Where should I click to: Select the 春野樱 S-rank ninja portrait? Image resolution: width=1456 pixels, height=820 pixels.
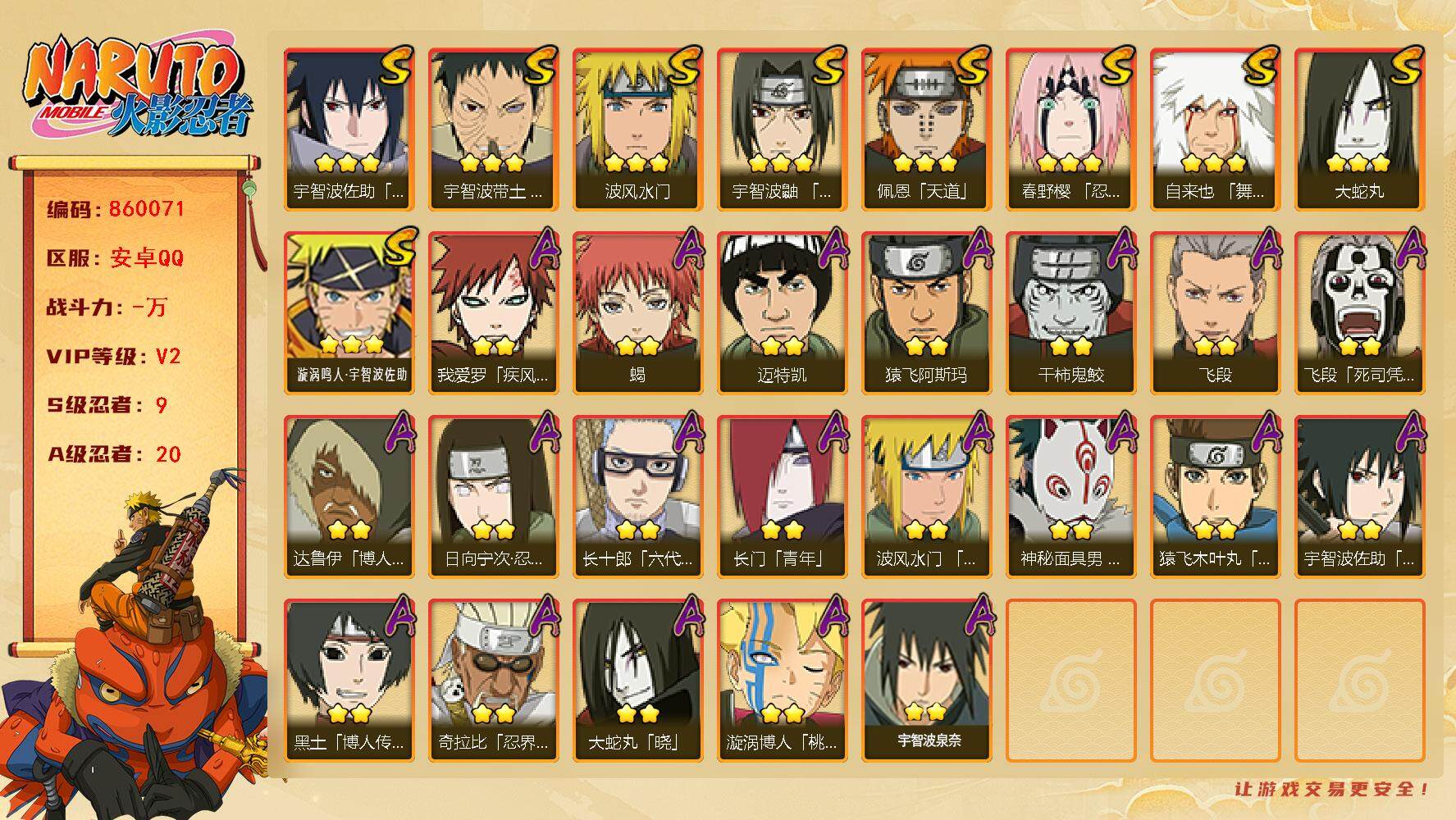coord(1070,130)
